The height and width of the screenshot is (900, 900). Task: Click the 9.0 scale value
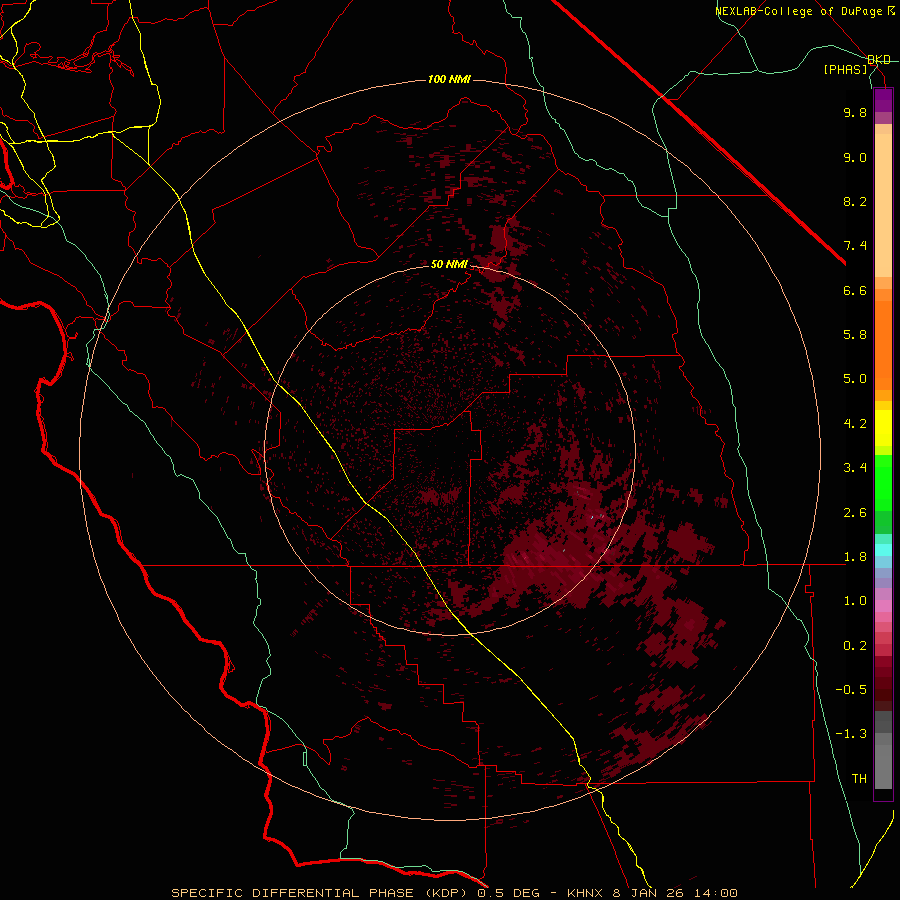tap(855, 157)
